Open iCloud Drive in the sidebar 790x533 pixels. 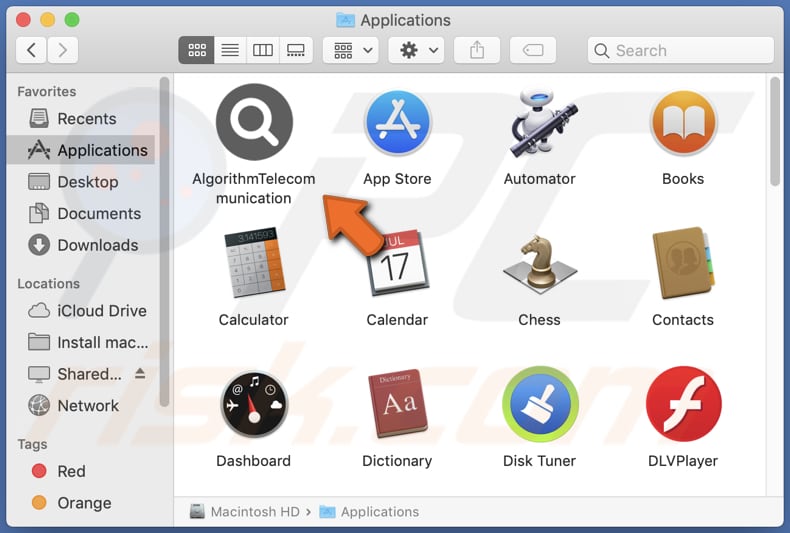pyautogui.click(x=81, y=311)
